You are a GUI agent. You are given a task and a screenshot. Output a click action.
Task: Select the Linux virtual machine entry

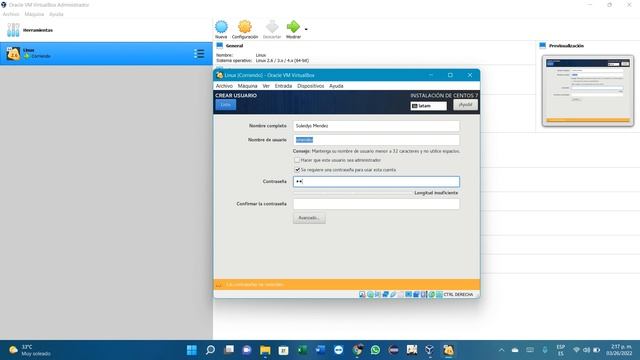click(x=106, y=53)
